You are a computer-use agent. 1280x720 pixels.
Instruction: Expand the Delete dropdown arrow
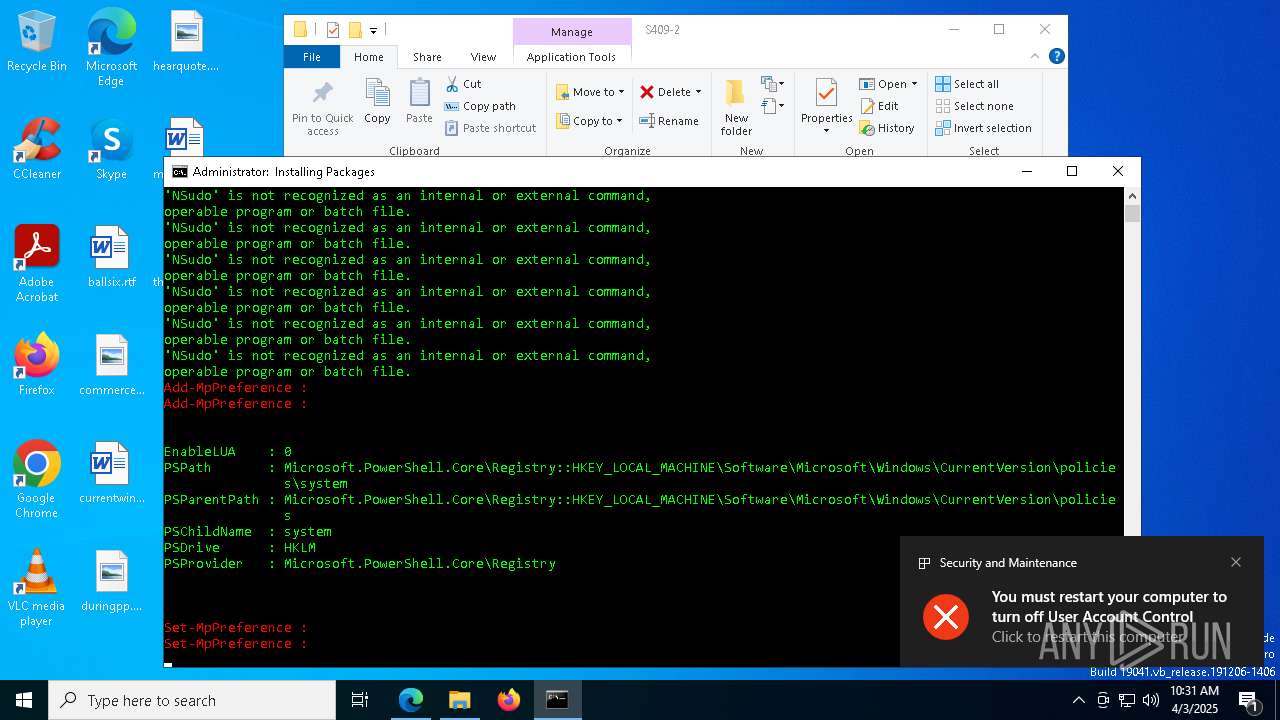(698, 92)
